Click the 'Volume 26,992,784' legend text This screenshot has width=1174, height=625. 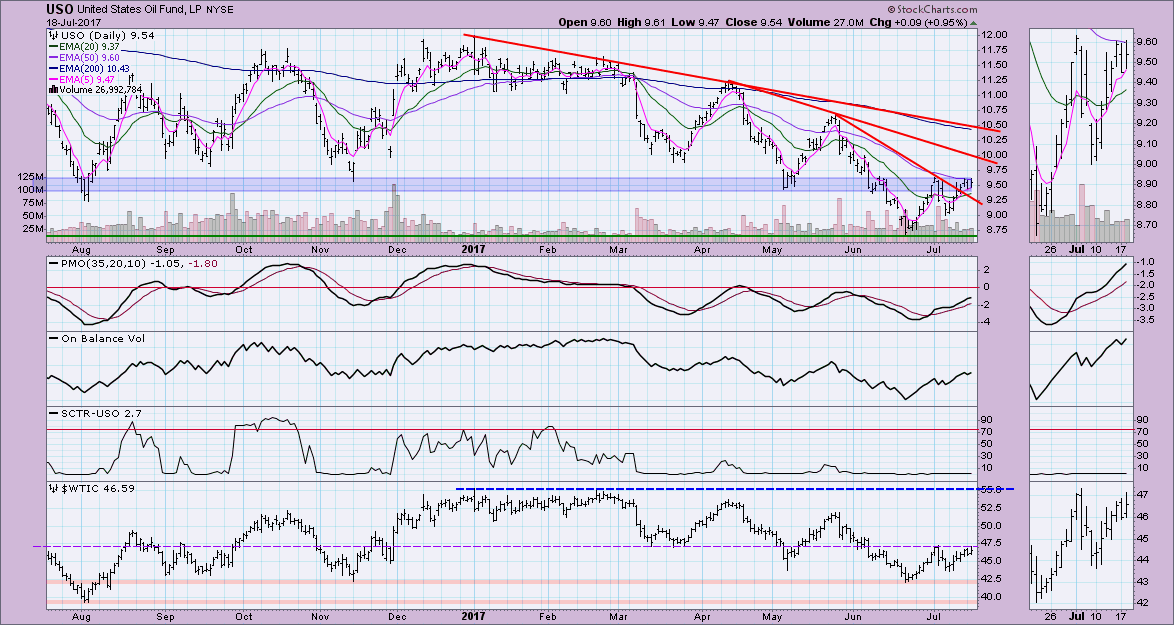coord(101,89)
